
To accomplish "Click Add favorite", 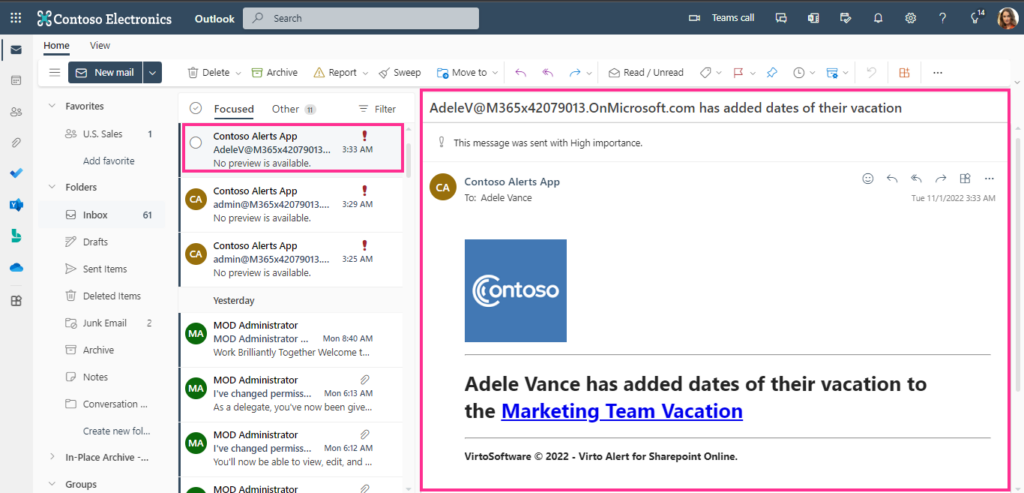I will (108, 161).
